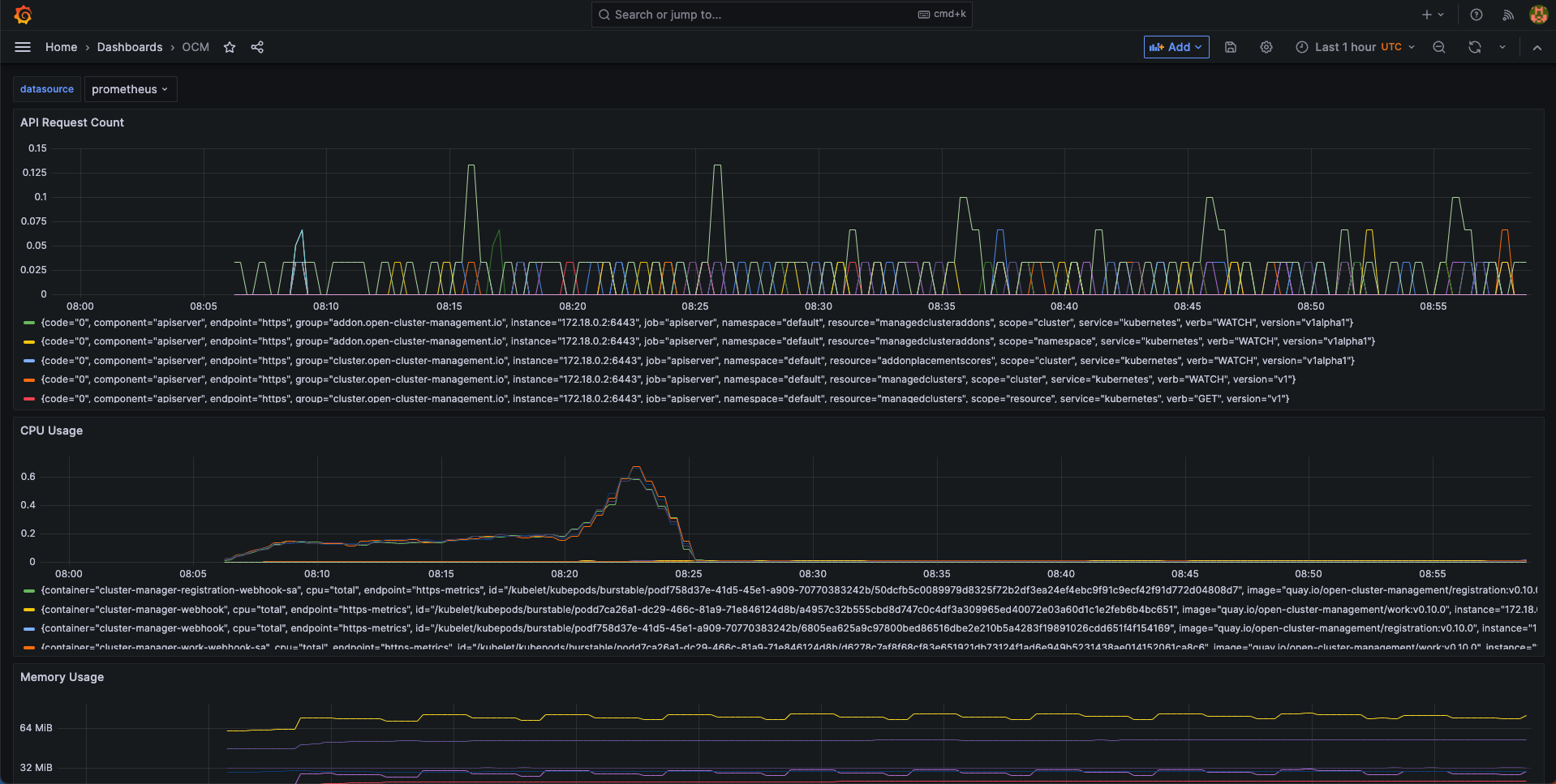Open the help icon in the top bar

(x=1475, y=14)
